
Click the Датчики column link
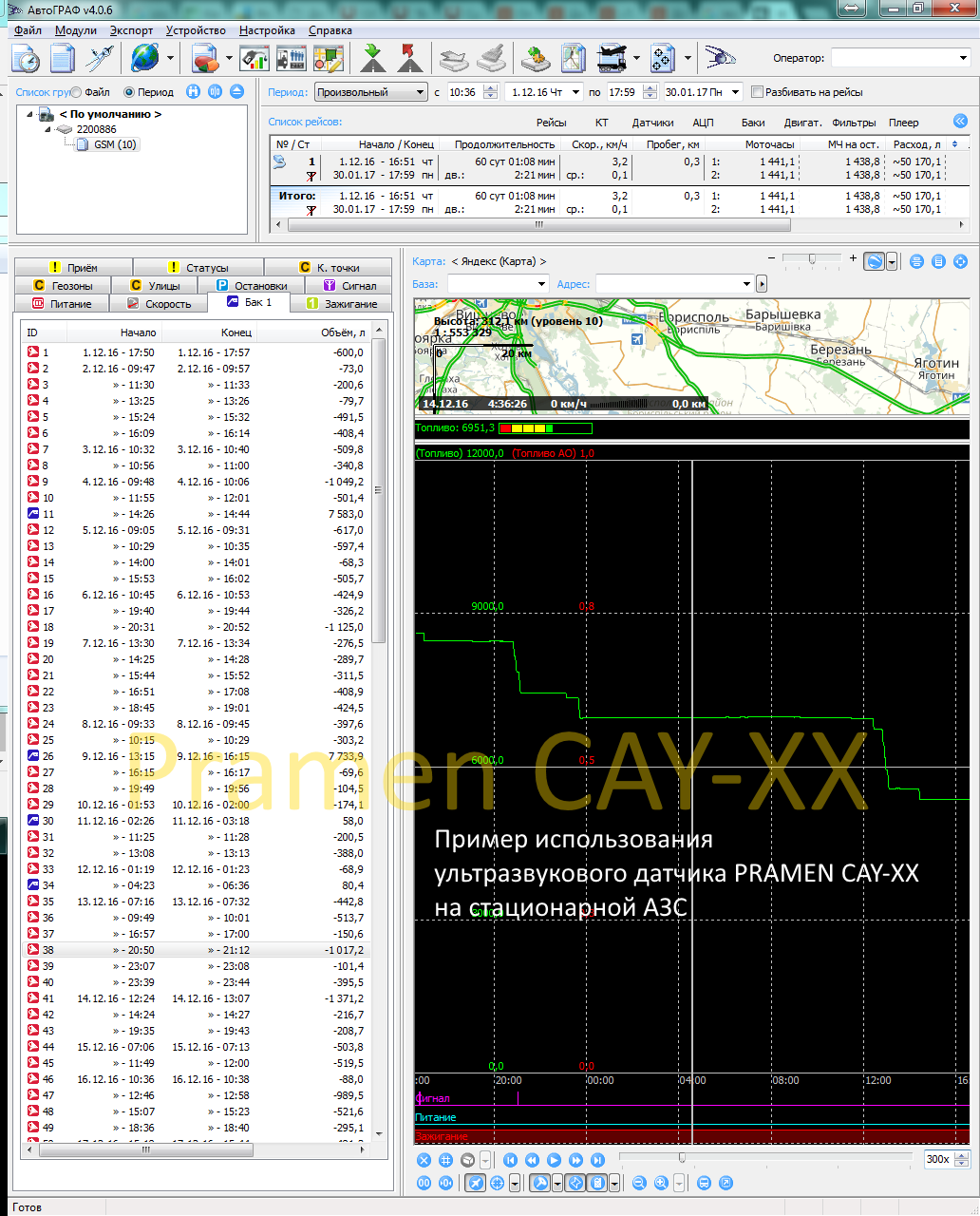pyautogui.click(x=652, y=123)
